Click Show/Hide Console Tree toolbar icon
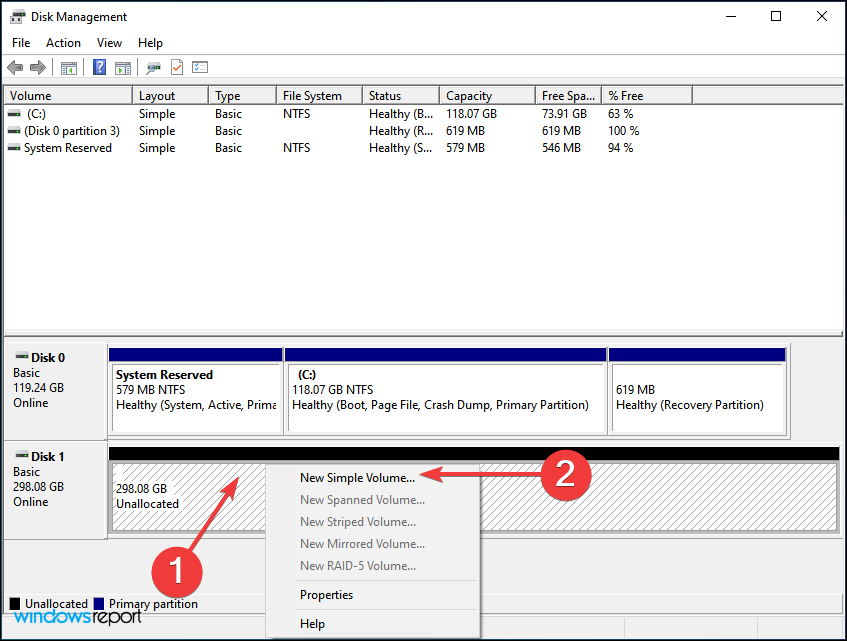 tap(69, 67)
